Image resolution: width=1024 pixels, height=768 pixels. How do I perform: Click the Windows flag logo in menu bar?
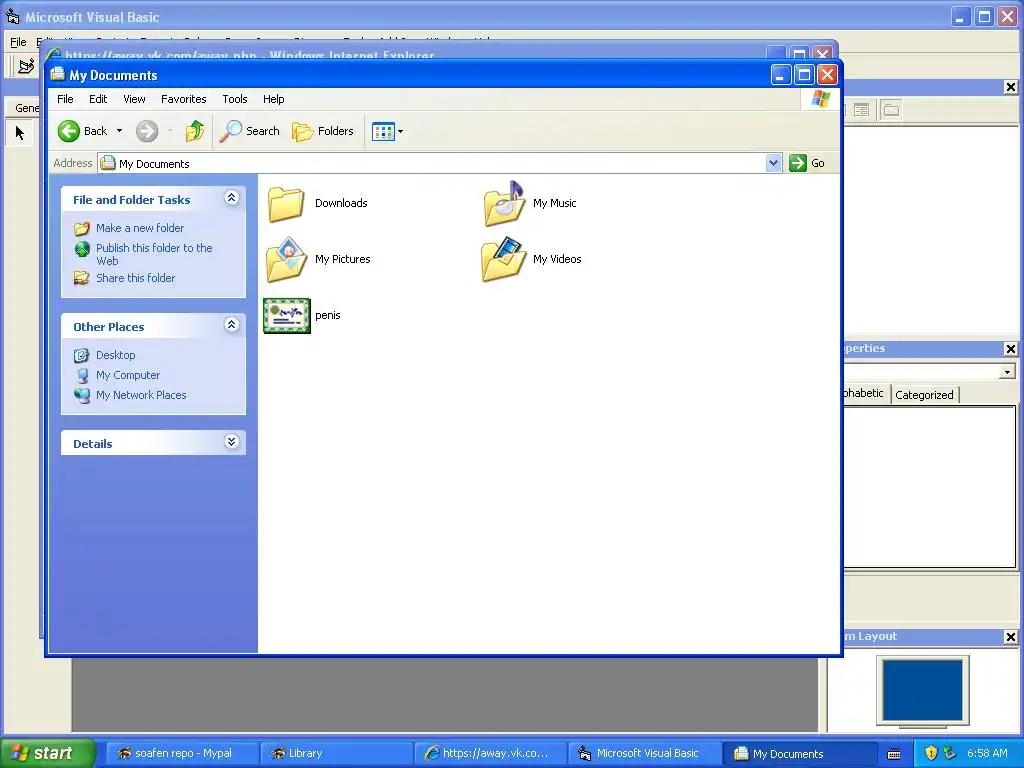(x=820, y=99)
